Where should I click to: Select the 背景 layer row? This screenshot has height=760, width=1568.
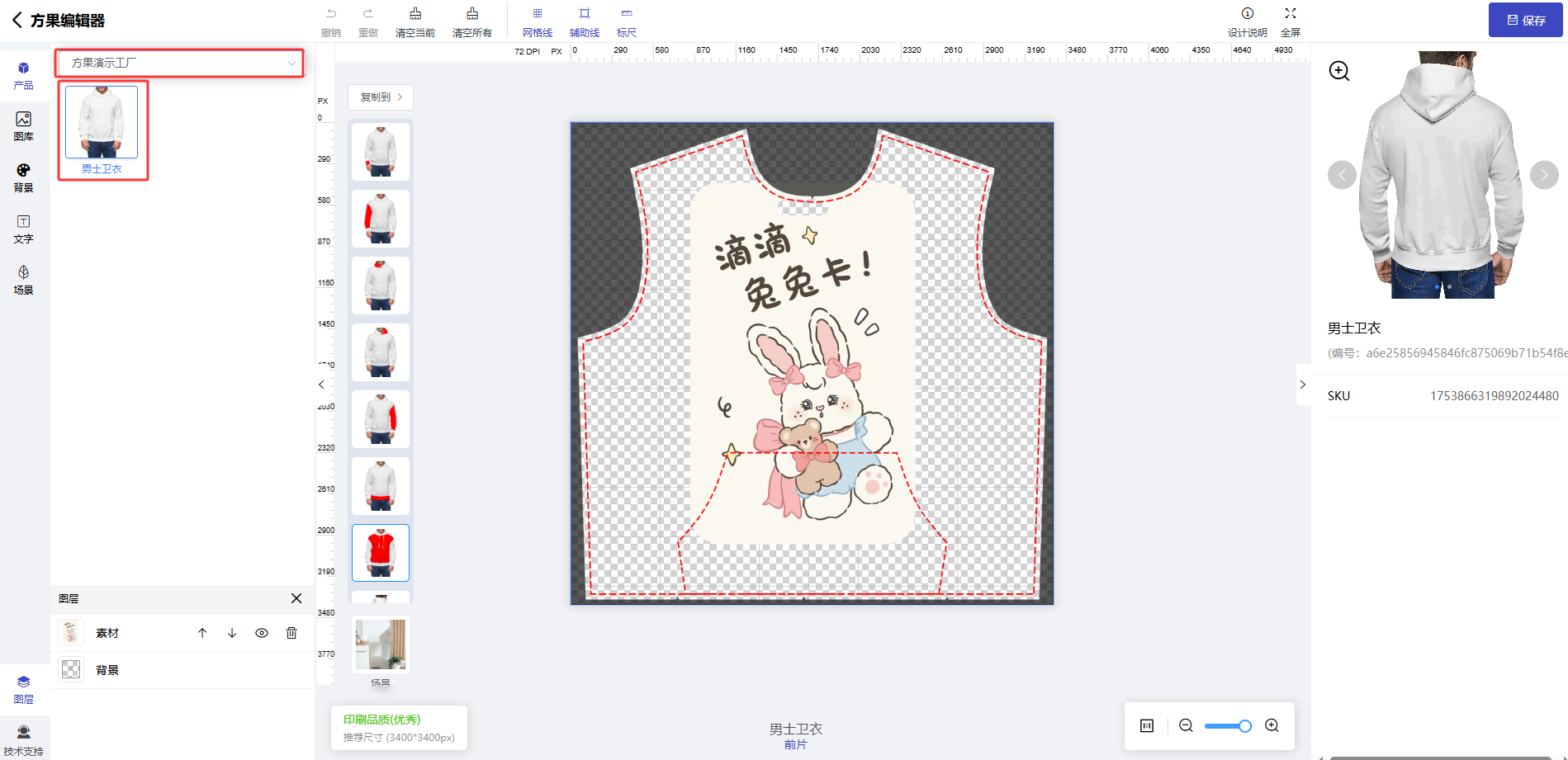click(x=182, y=670)
